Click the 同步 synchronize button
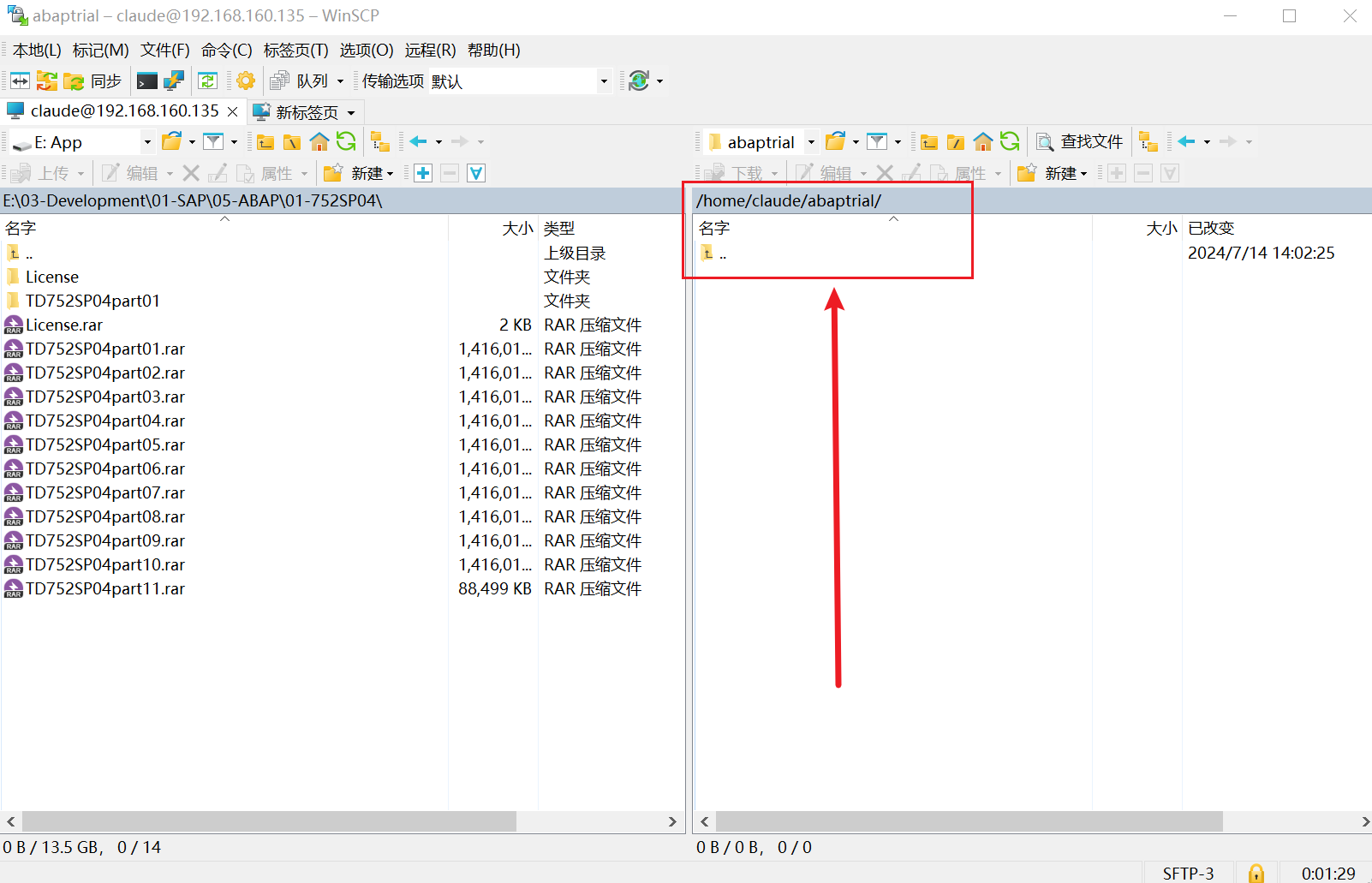This screenshot has width=1372, height=883. 94,81
